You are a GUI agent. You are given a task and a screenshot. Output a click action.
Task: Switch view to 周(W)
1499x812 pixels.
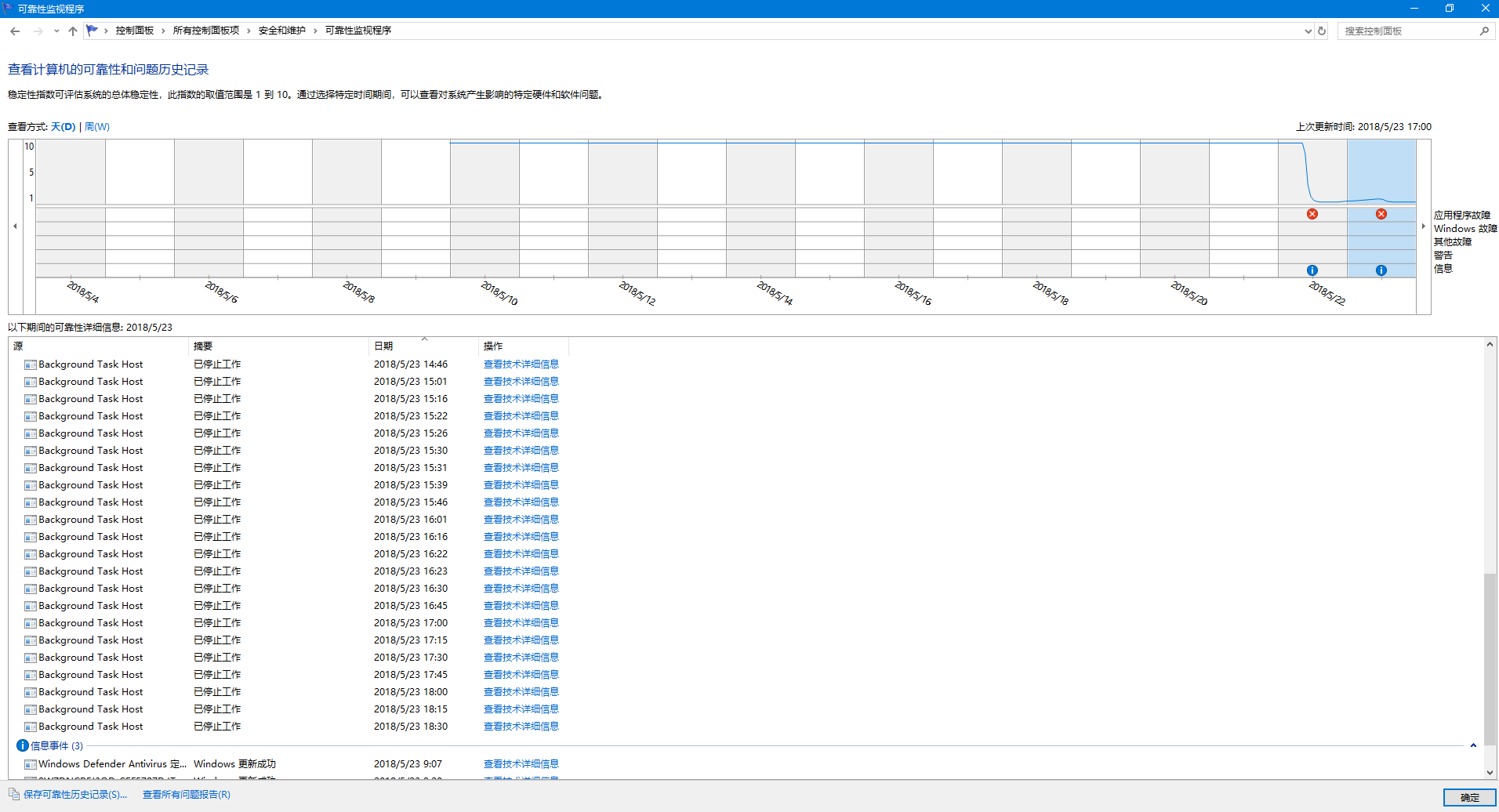(x=97, y=126)
